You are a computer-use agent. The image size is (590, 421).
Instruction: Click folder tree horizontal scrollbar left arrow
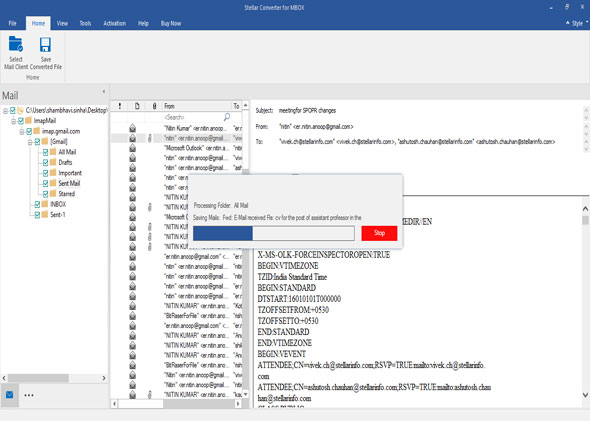[x=4, y=378]
